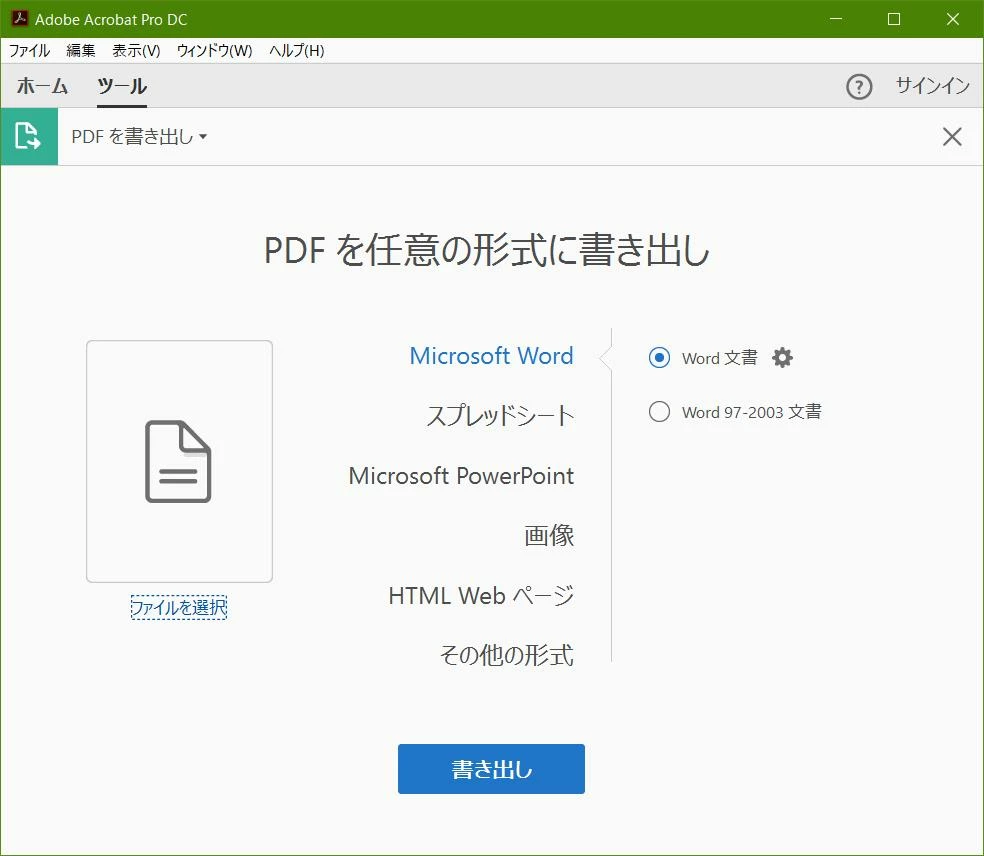Open the ファイル menu
The height and width of the screenshot is (856, 984).
(29, 51)
